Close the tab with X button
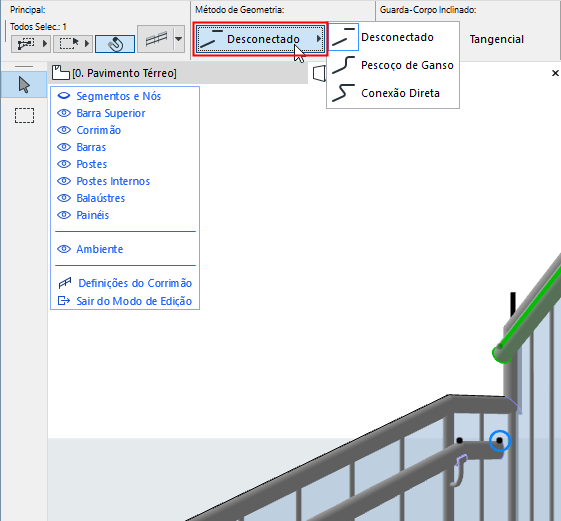Viewport: 561px width, 521px height. 555,73
